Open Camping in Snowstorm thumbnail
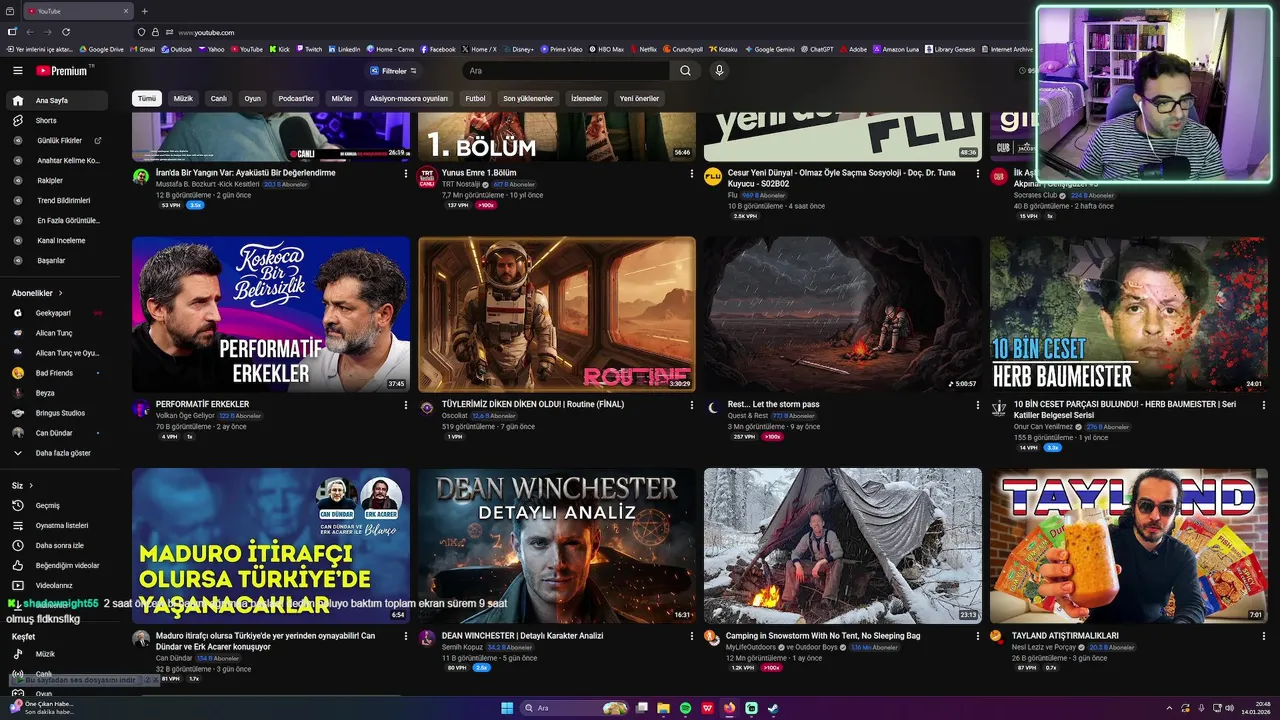The width and height of the screenshot is (1280, 720). 843,546
